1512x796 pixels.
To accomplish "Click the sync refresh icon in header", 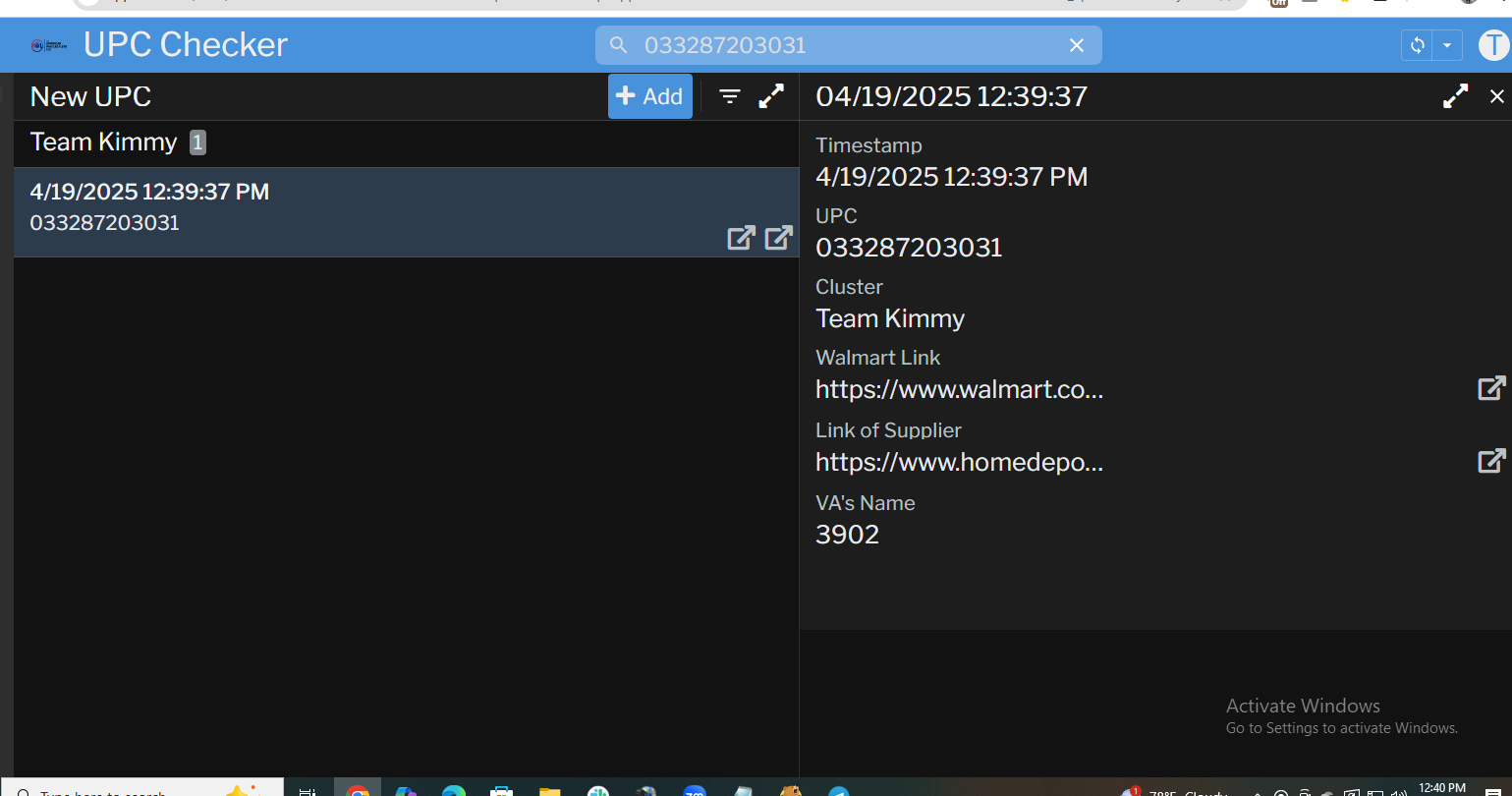I will tap(1417, 45).
